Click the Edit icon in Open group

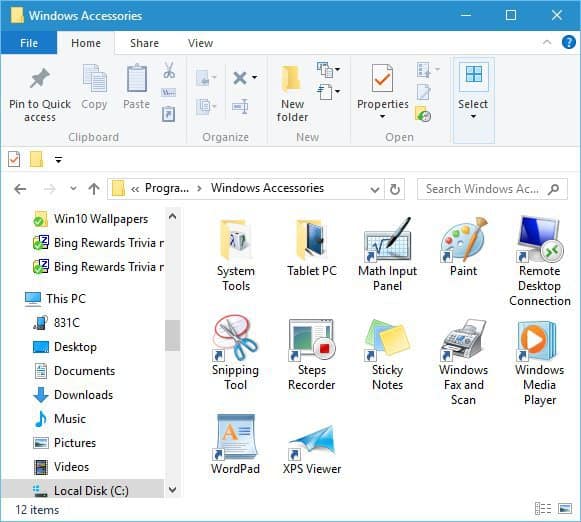pos(424,92)
